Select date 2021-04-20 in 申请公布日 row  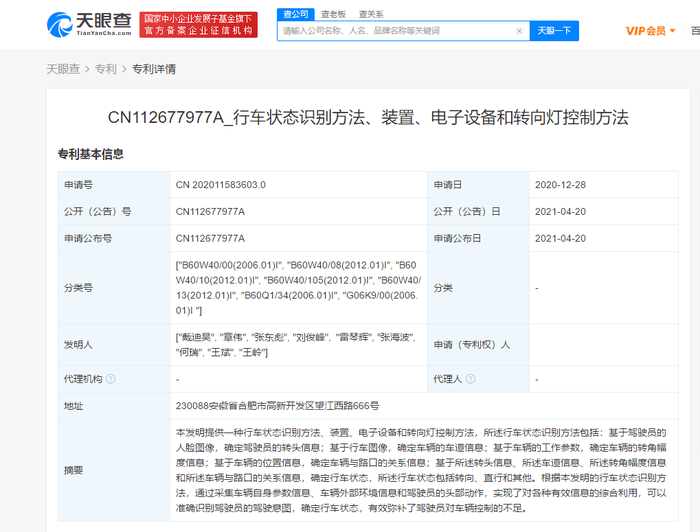point(560,238)
